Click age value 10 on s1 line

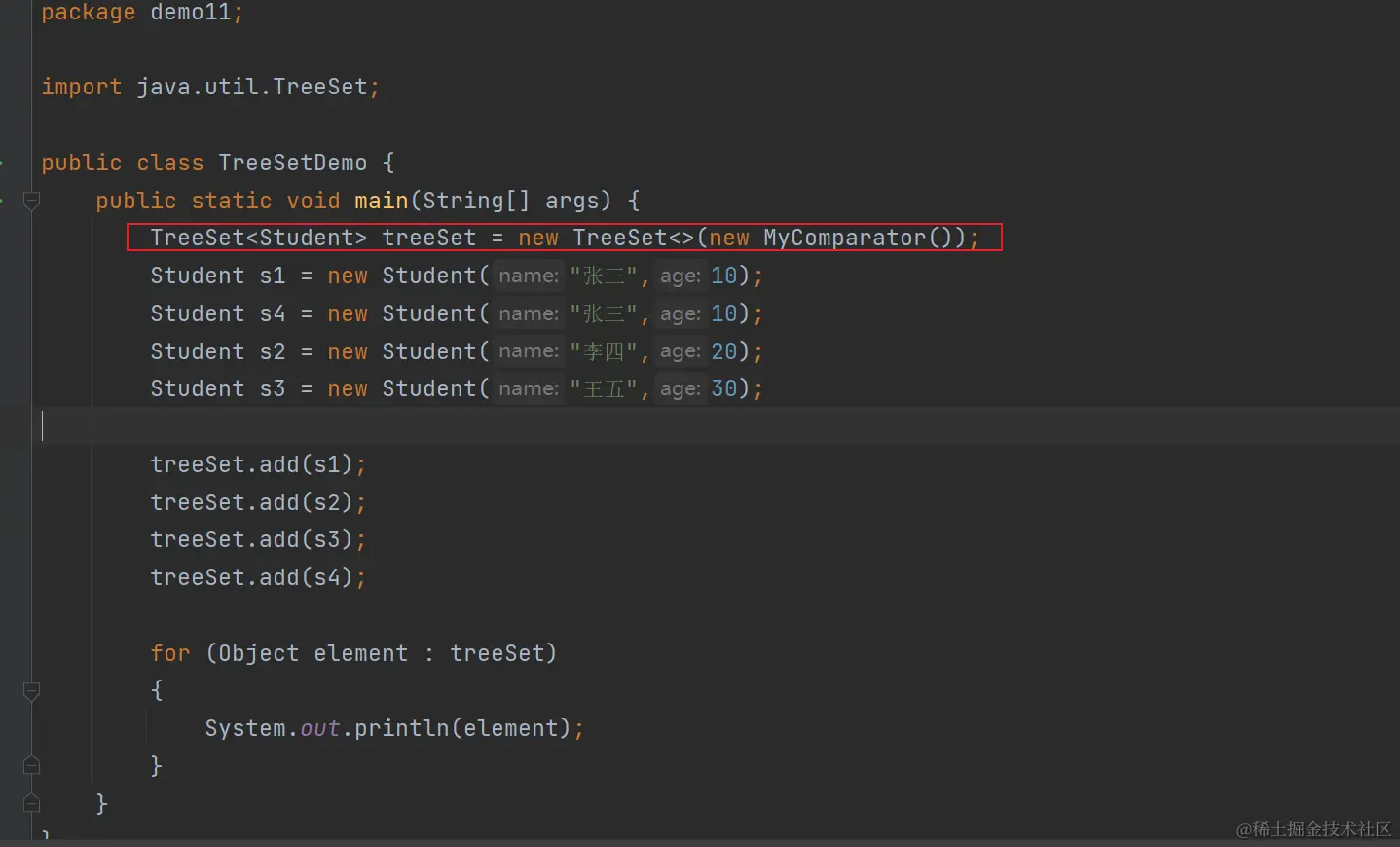[724, 276]
